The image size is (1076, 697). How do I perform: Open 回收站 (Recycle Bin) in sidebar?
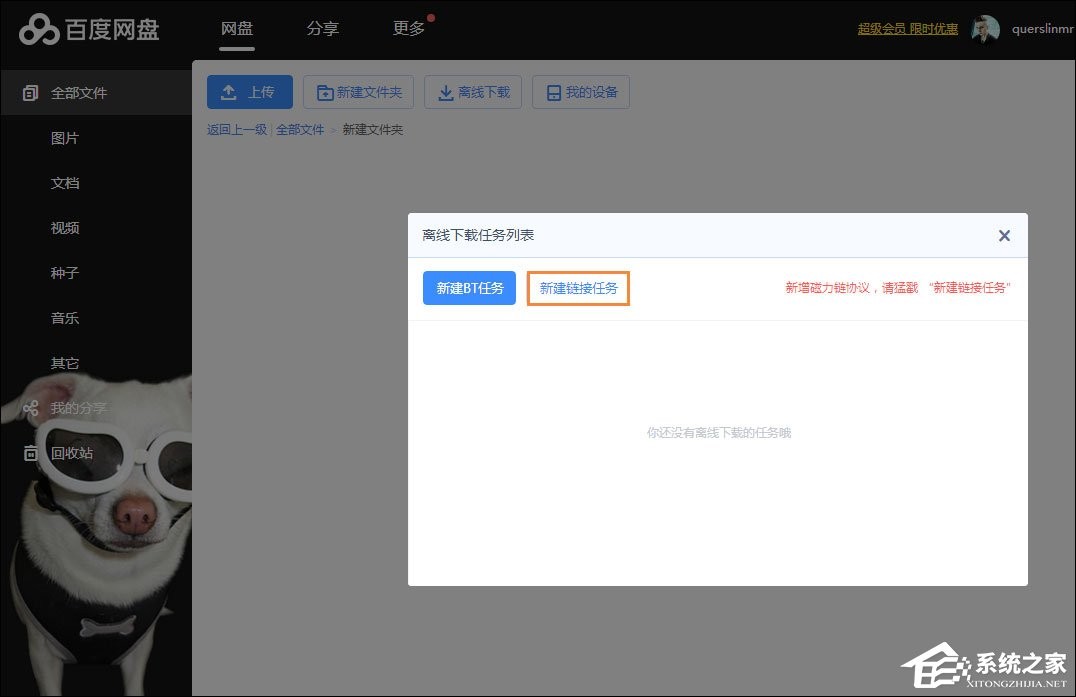(x=65, y=452)
